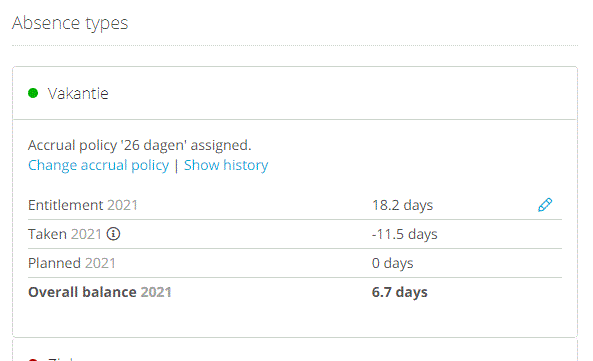Click the Accrual policy '26 dagen' assigned text

pyautogui.click(x=140, y=145)
